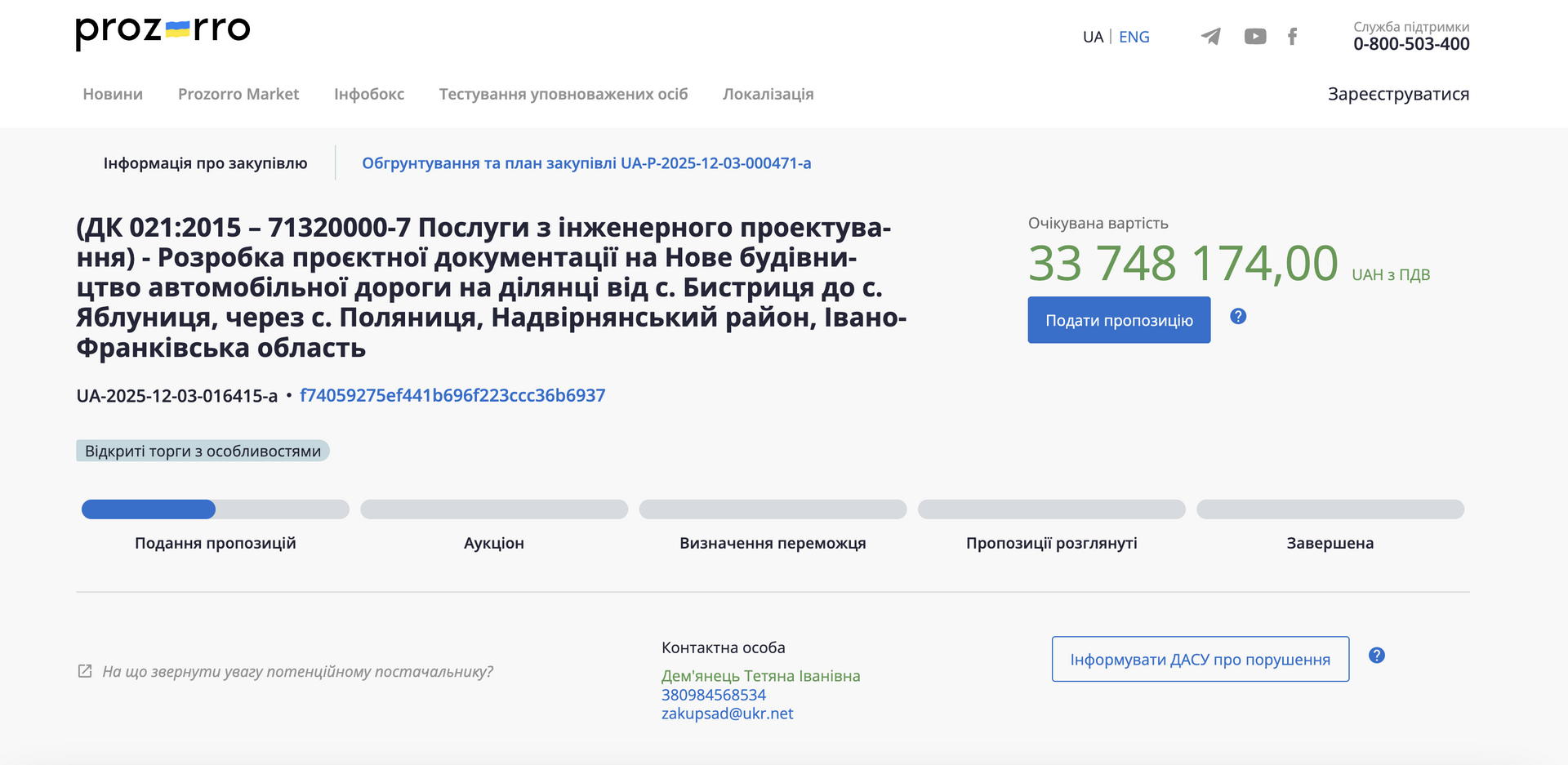
Task: Click the help icon beside Інформувати ДАСУ
Action: coord(1376,654)
